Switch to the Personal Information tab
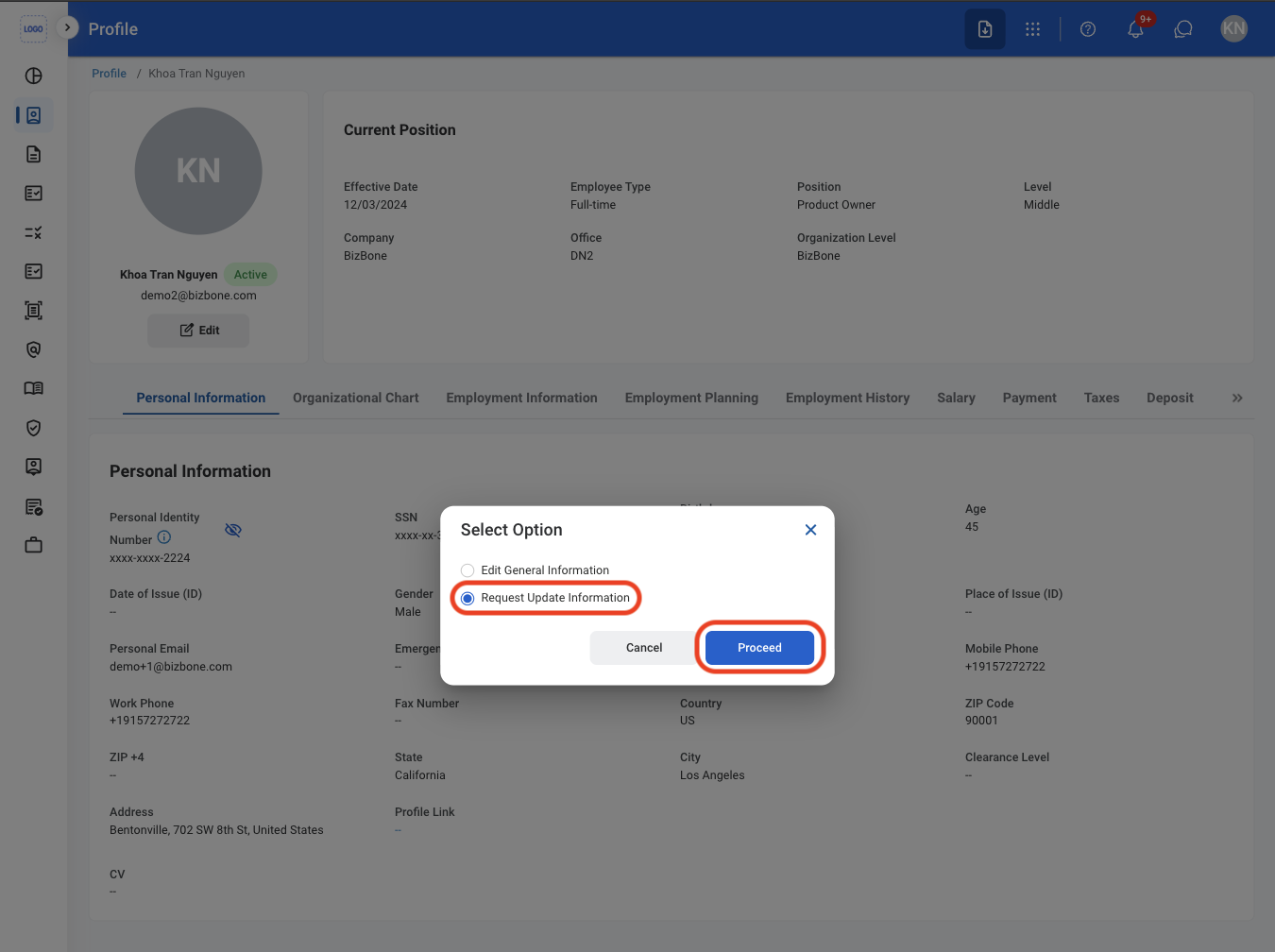The width and height of the screenshot is (1275, 952). click(x=201, y=398)
